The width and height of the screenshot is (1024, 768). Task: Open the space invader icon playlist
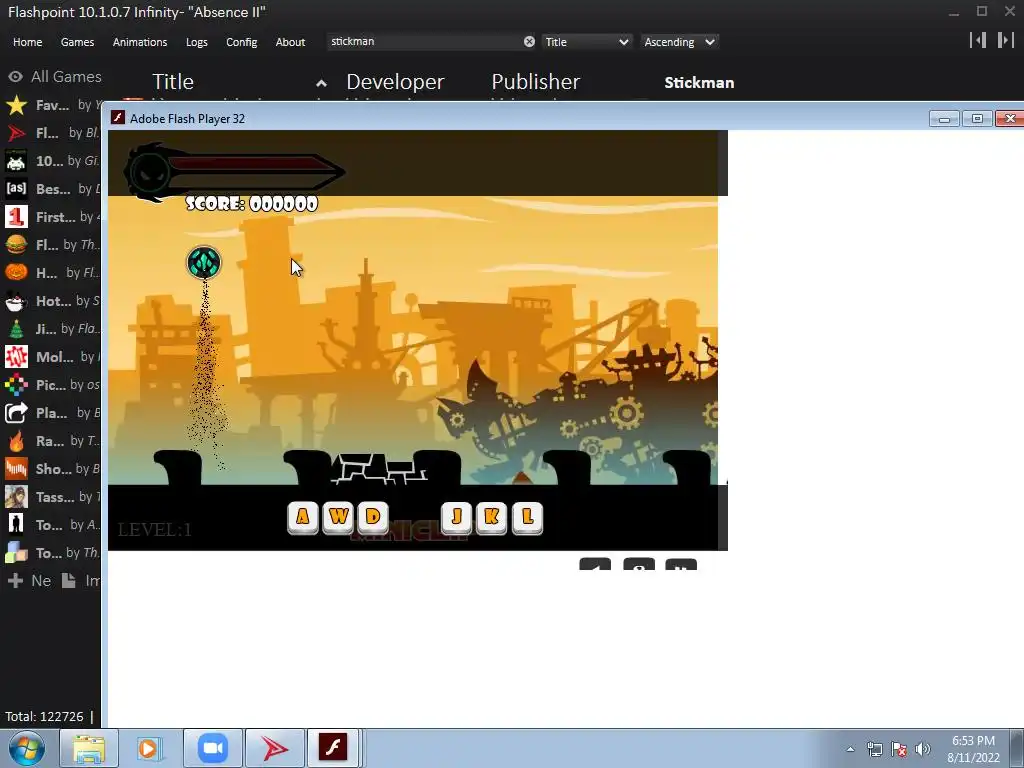point(16,161)
